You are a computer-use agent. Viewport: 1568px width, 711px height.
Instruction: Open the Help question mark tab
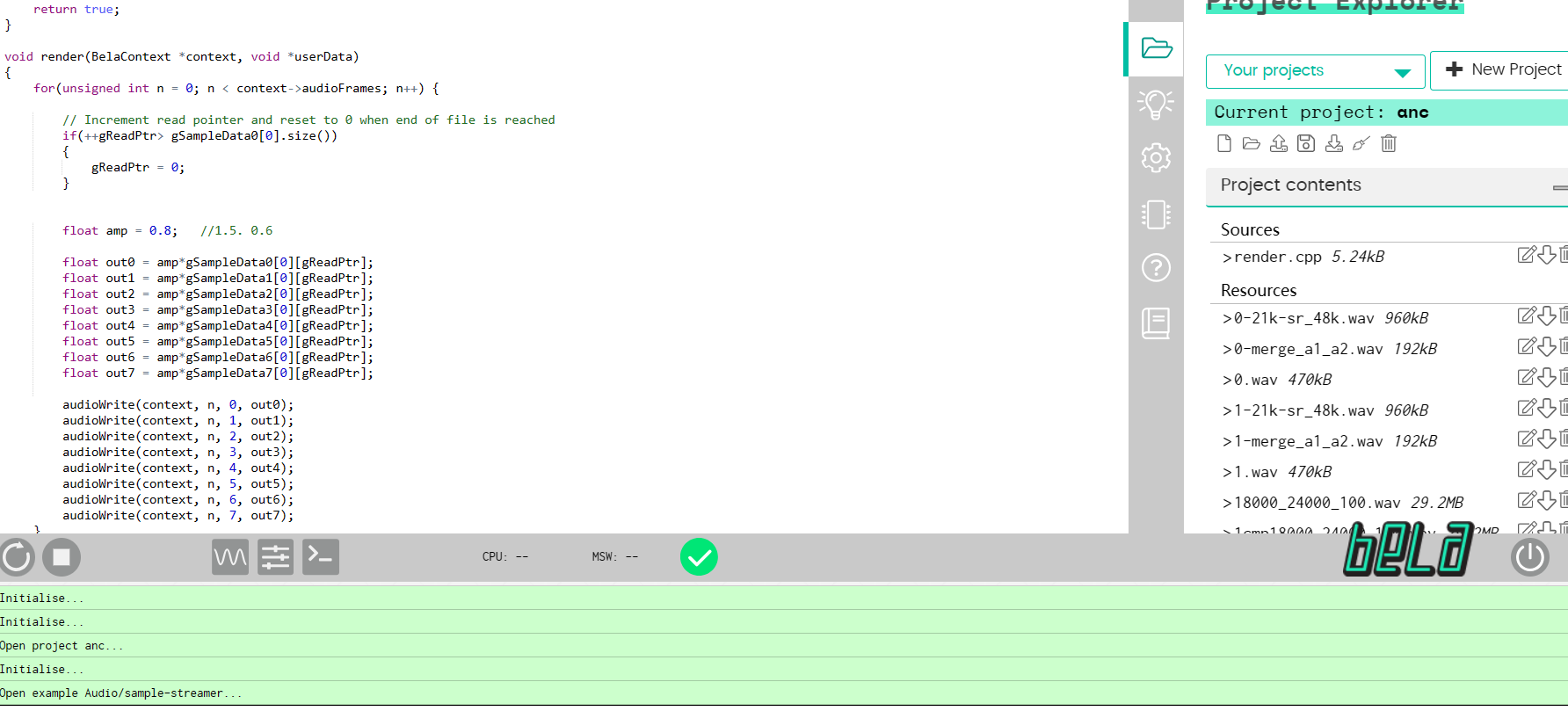pos(1155,267)
